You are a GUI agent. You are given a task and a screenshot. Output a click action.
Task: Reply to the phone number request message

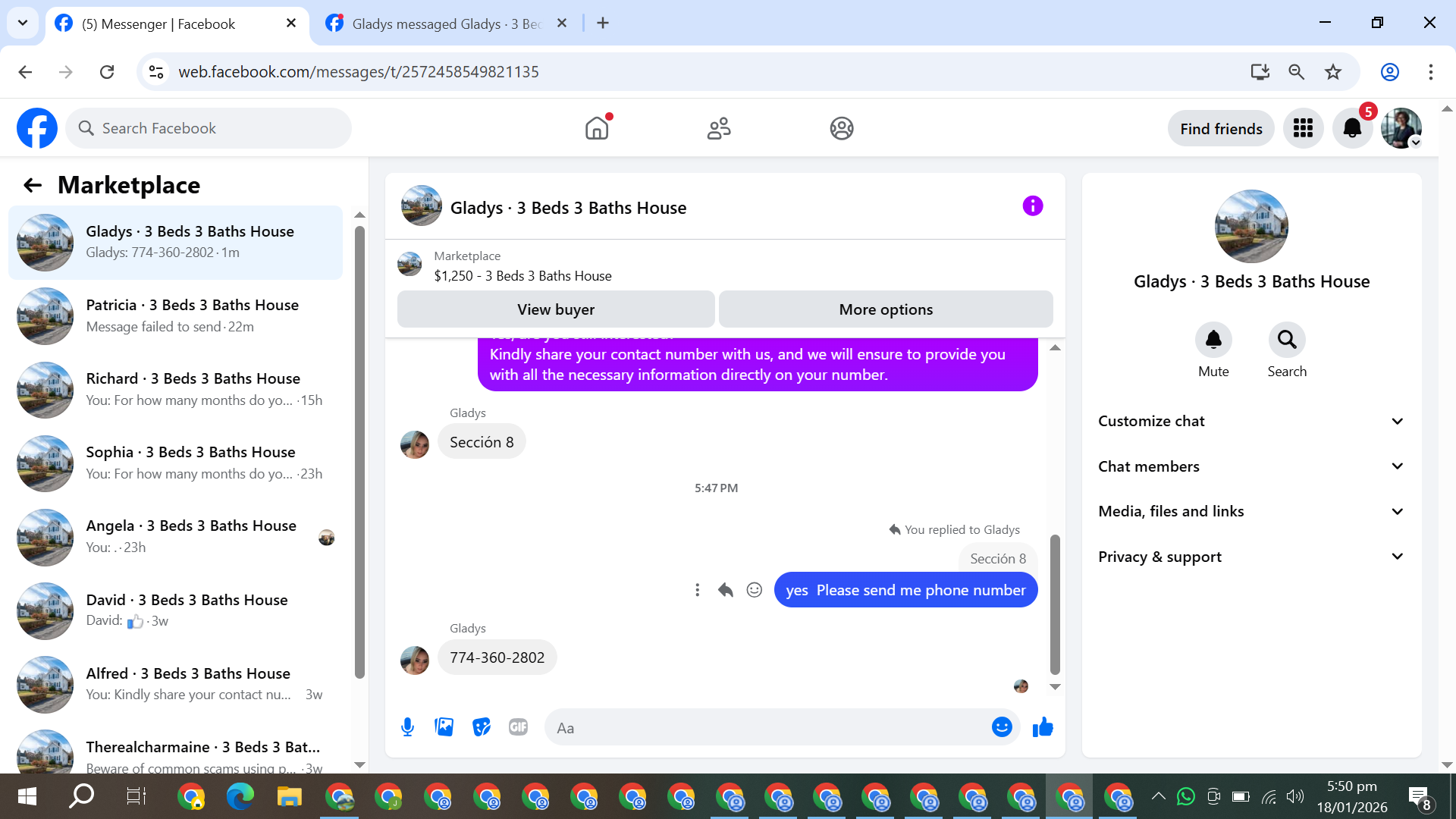[726, 590]
